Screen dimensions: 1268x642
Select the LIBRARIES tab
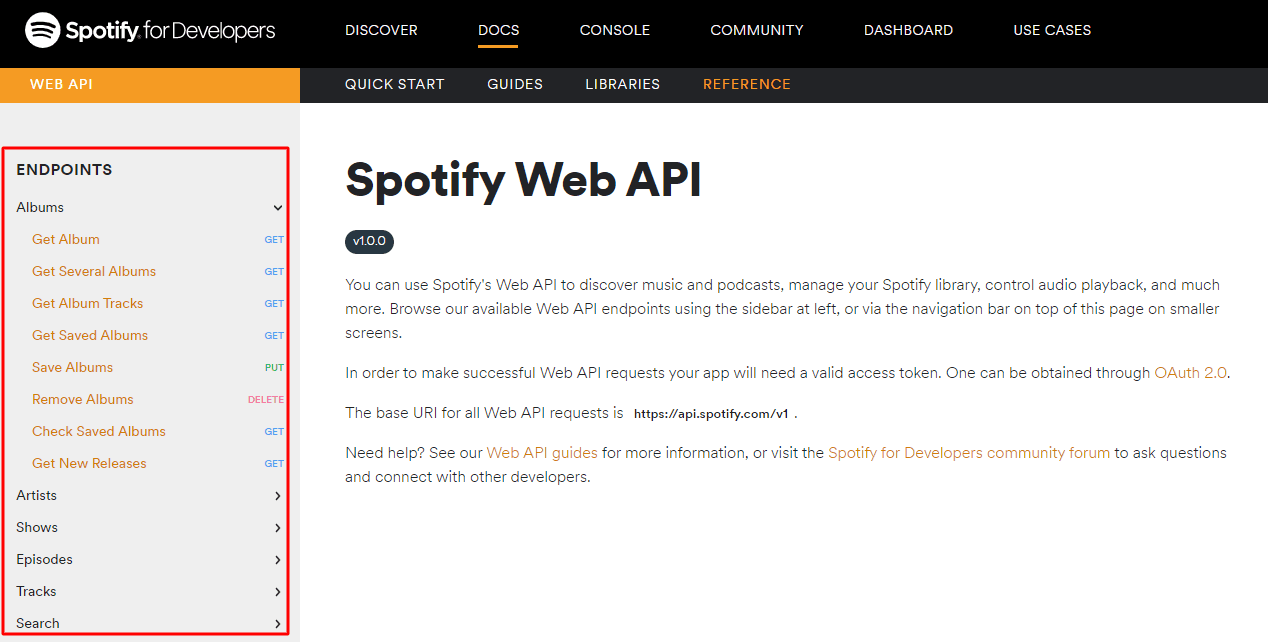click(x=622, y=84)
